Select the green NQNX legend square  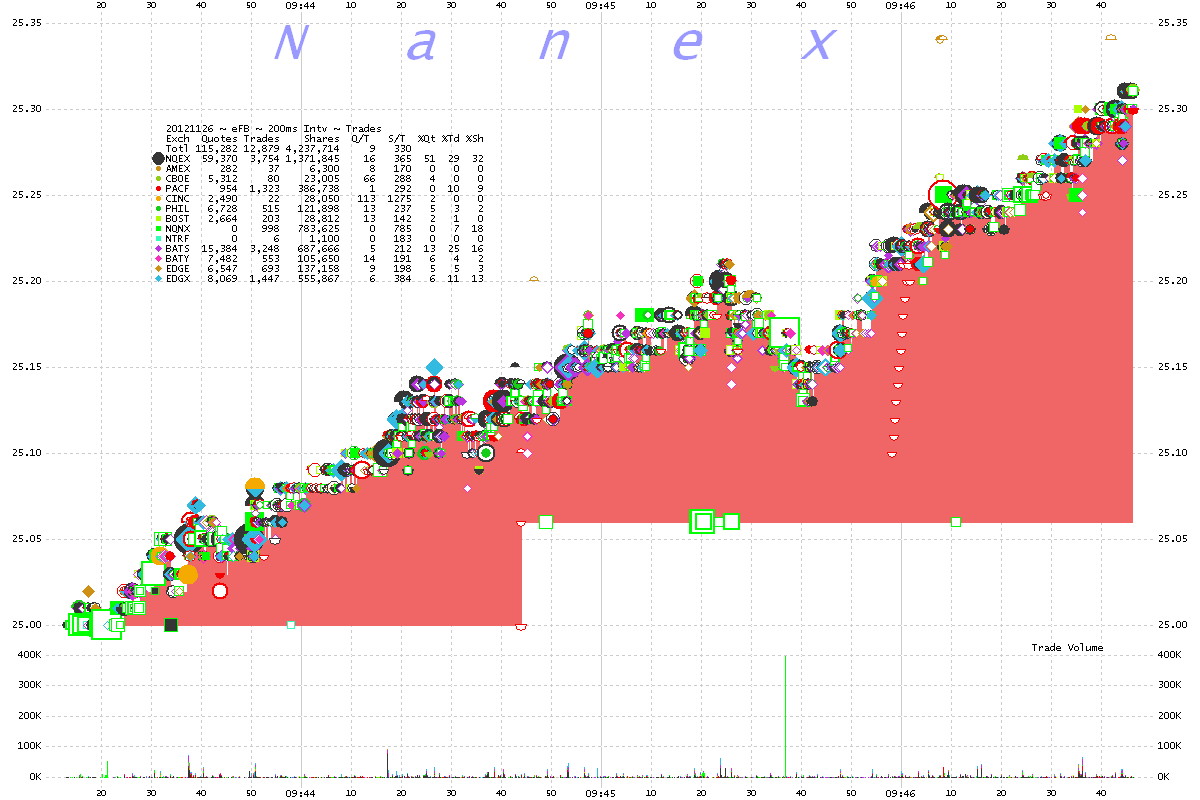click(x=158, y=228)
